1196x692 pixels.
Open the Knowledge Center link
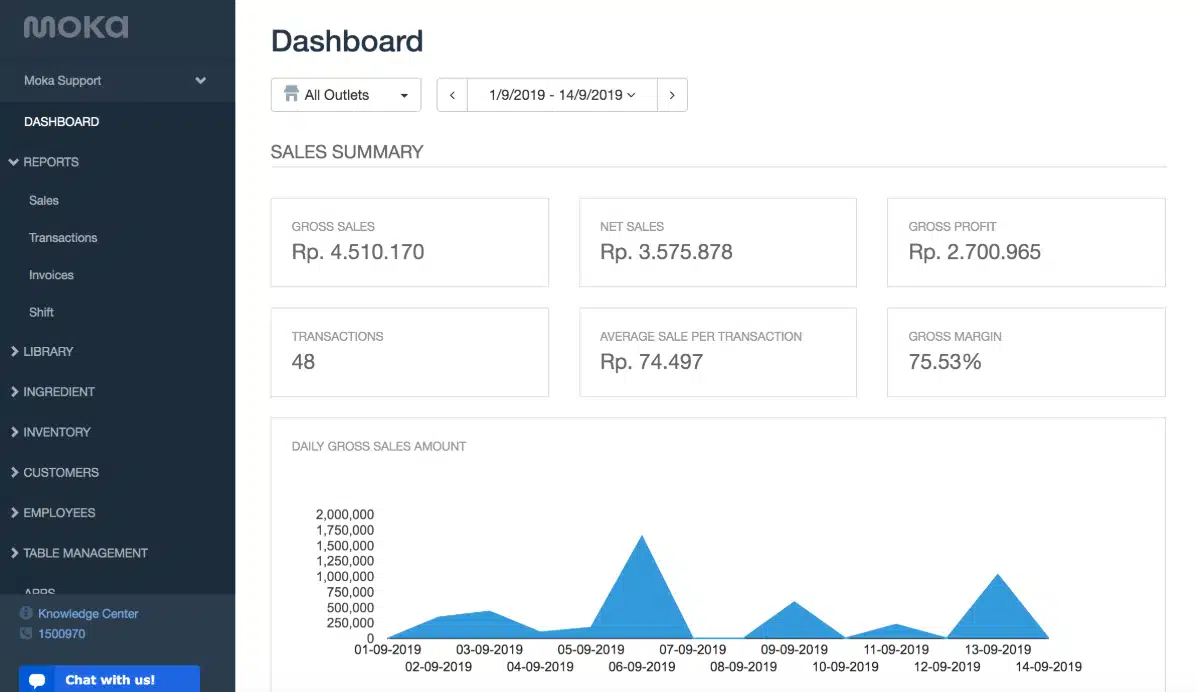tap(88, 613)
